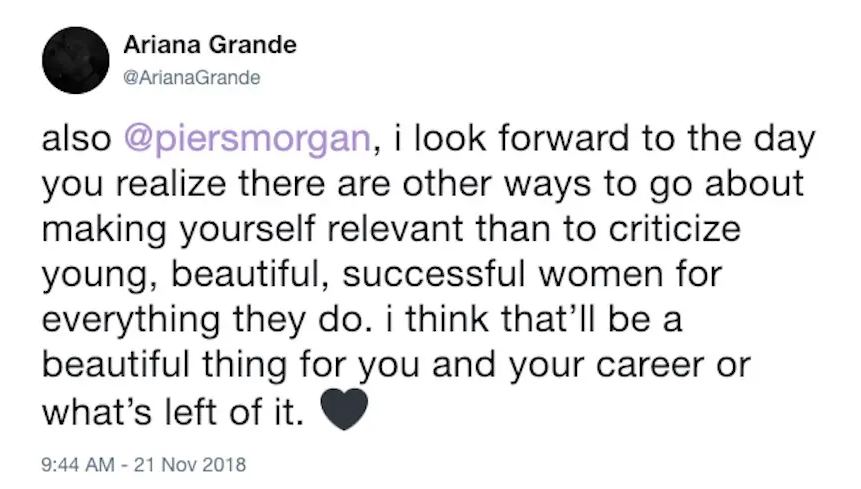Click the word "think" in the tweet

(x=447, y=319)
